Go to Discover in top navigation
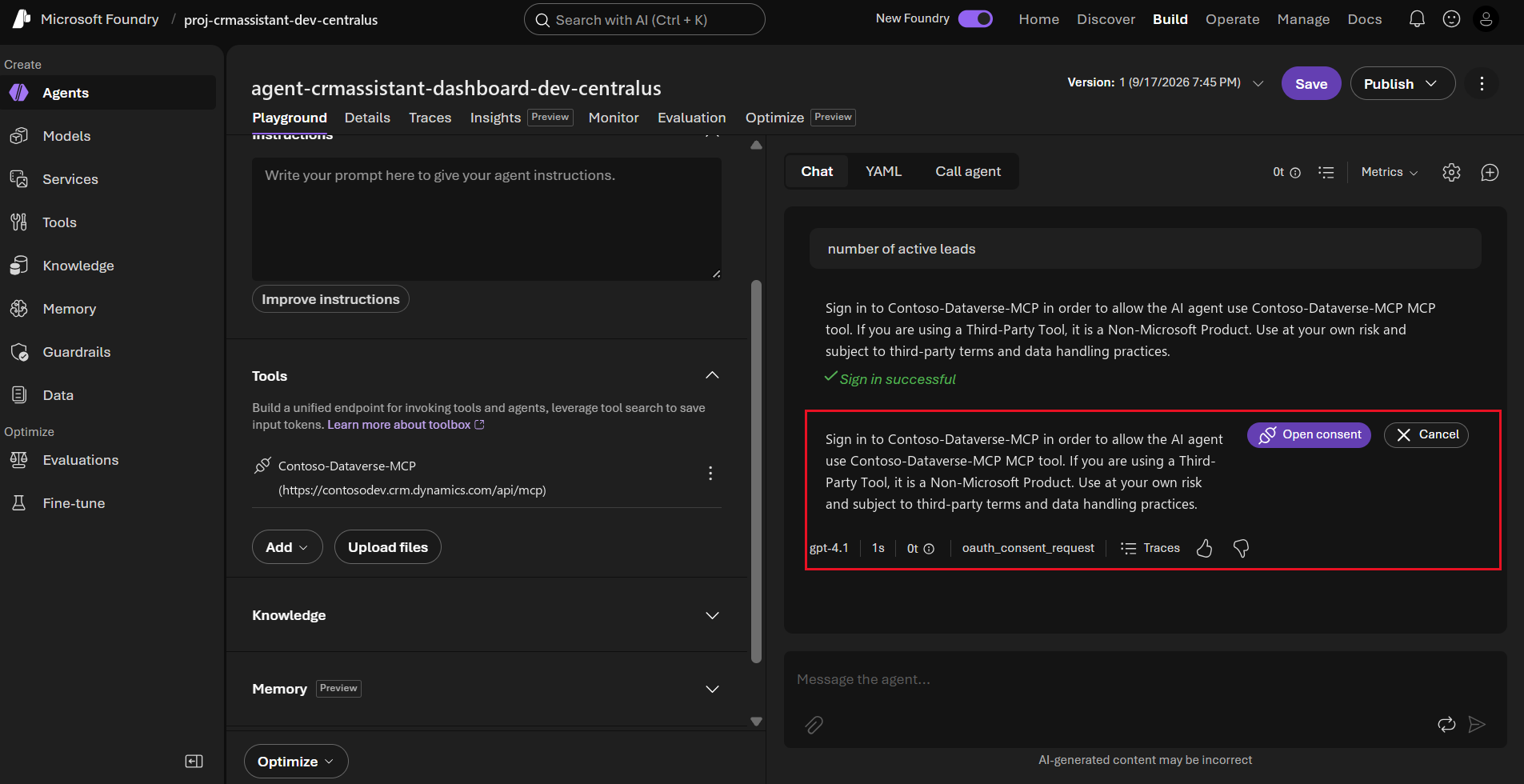This screenshot has width=1524, height=784. coord(1106,19)
